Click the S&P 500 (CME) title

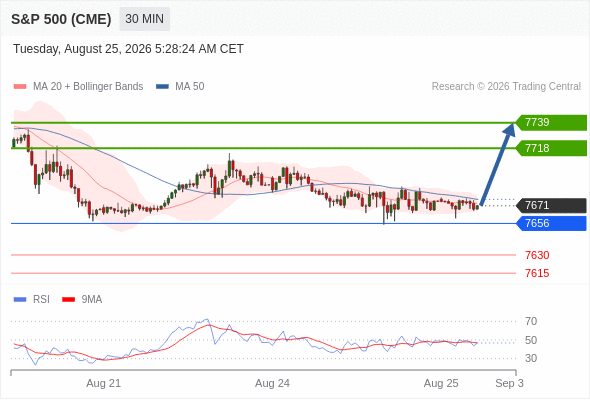(x=61, y=19)
